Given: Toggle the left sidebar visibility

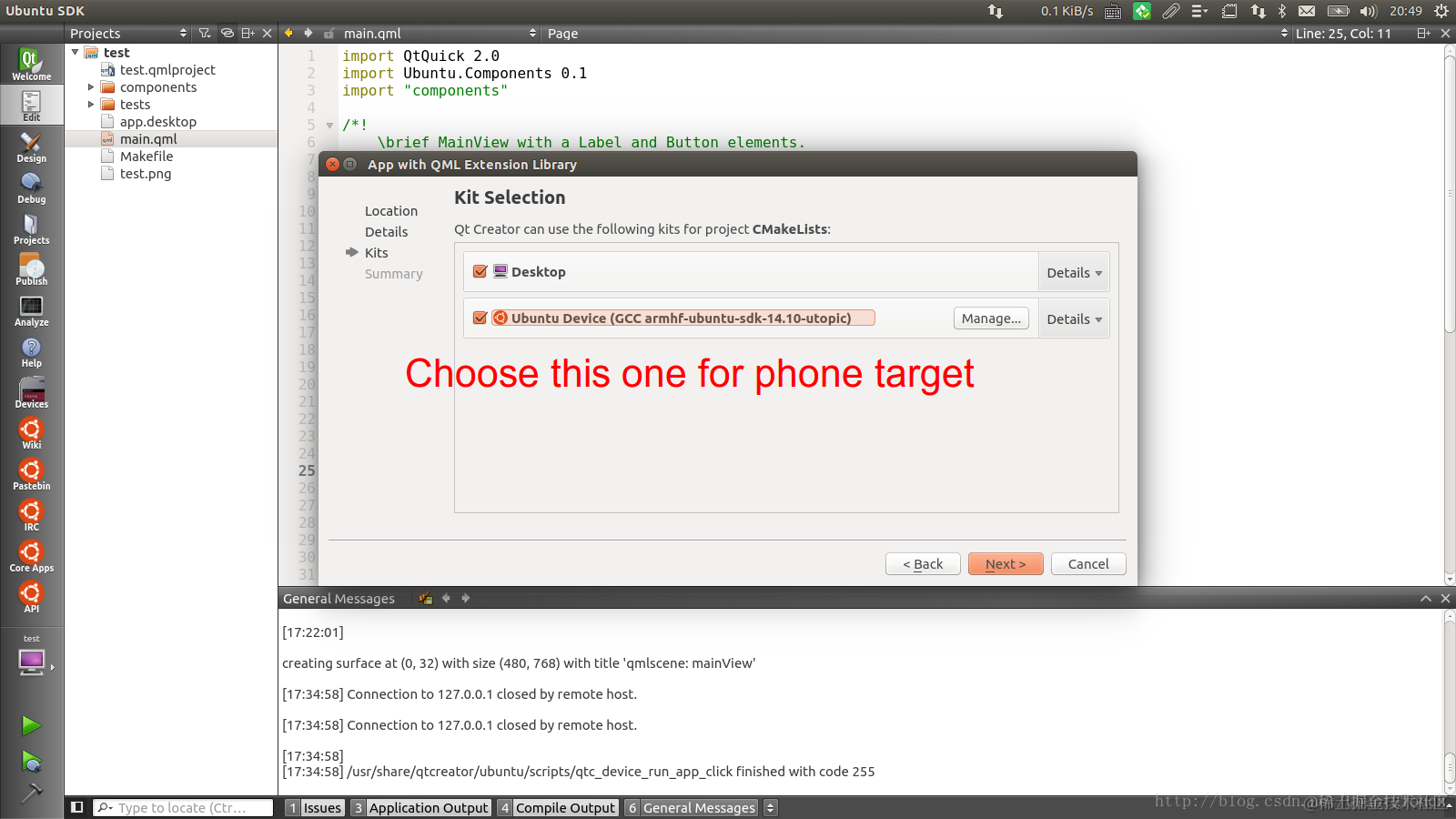Looking at the screenshot, I should coord(77,807).
